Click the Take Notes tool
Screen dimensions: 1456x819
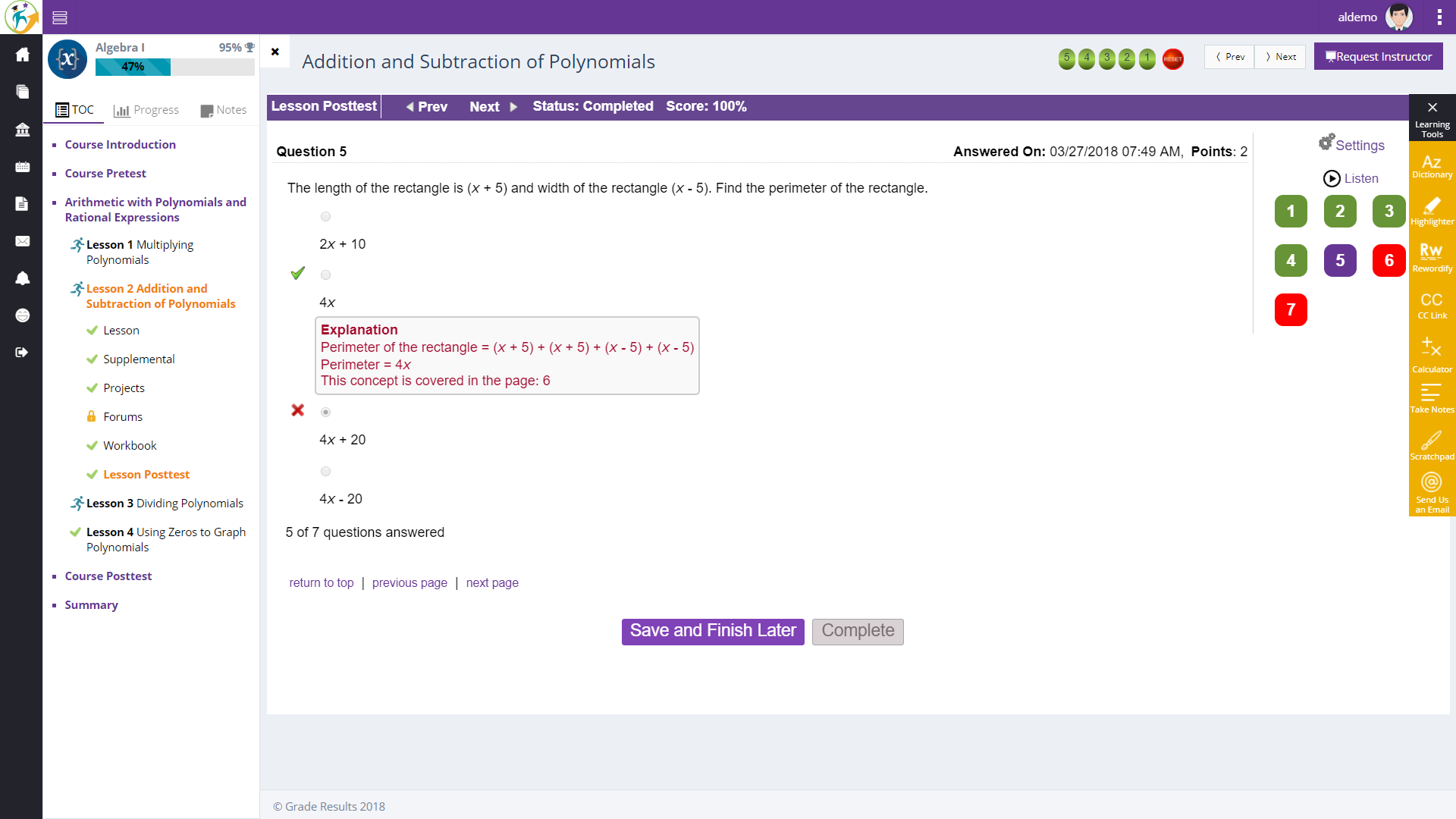pyautogui.click(x=1432, y=398)
